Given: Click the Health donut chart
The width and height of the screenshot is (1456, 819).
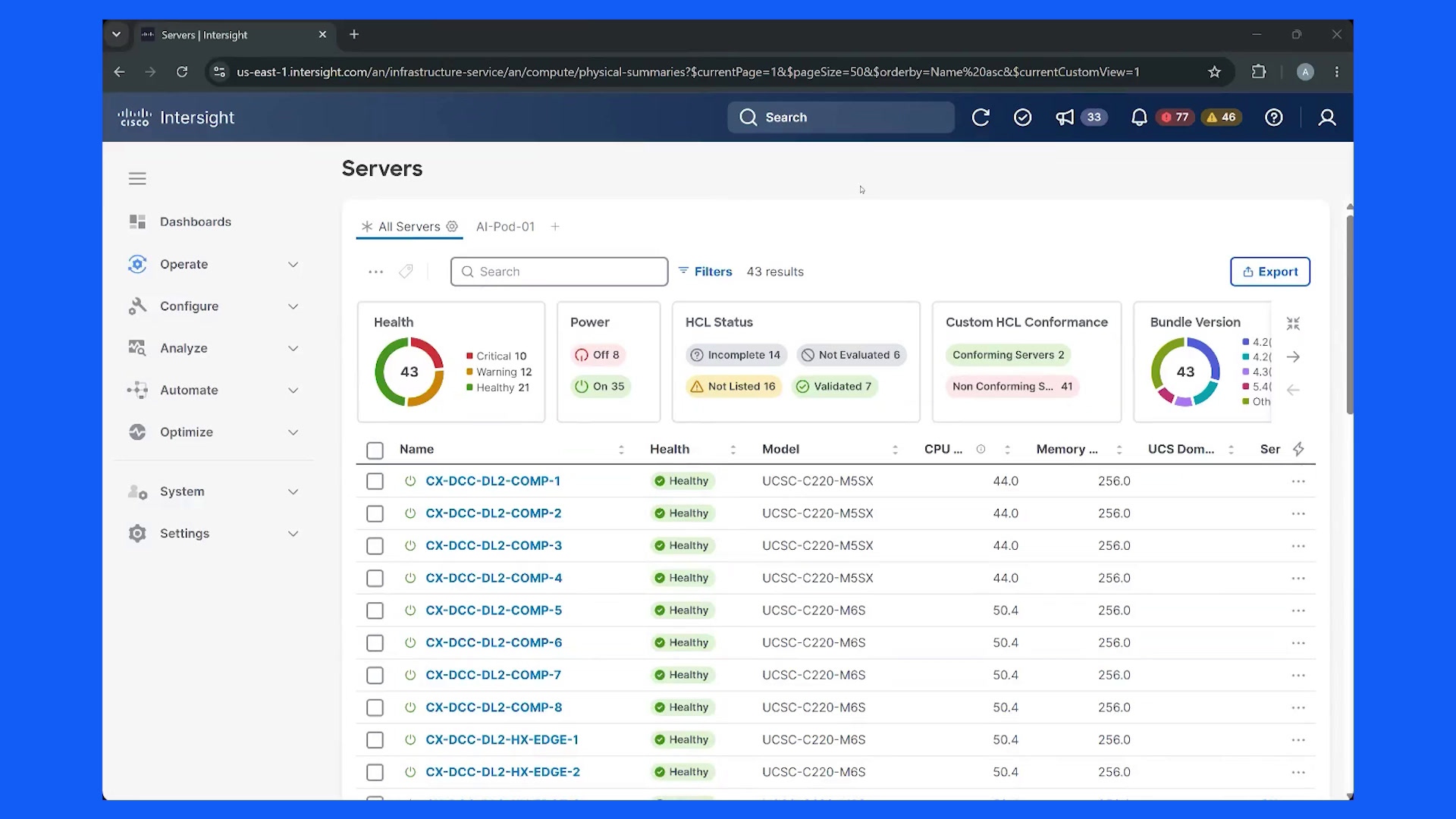Looking at the screenshot, I should point(409,372).
